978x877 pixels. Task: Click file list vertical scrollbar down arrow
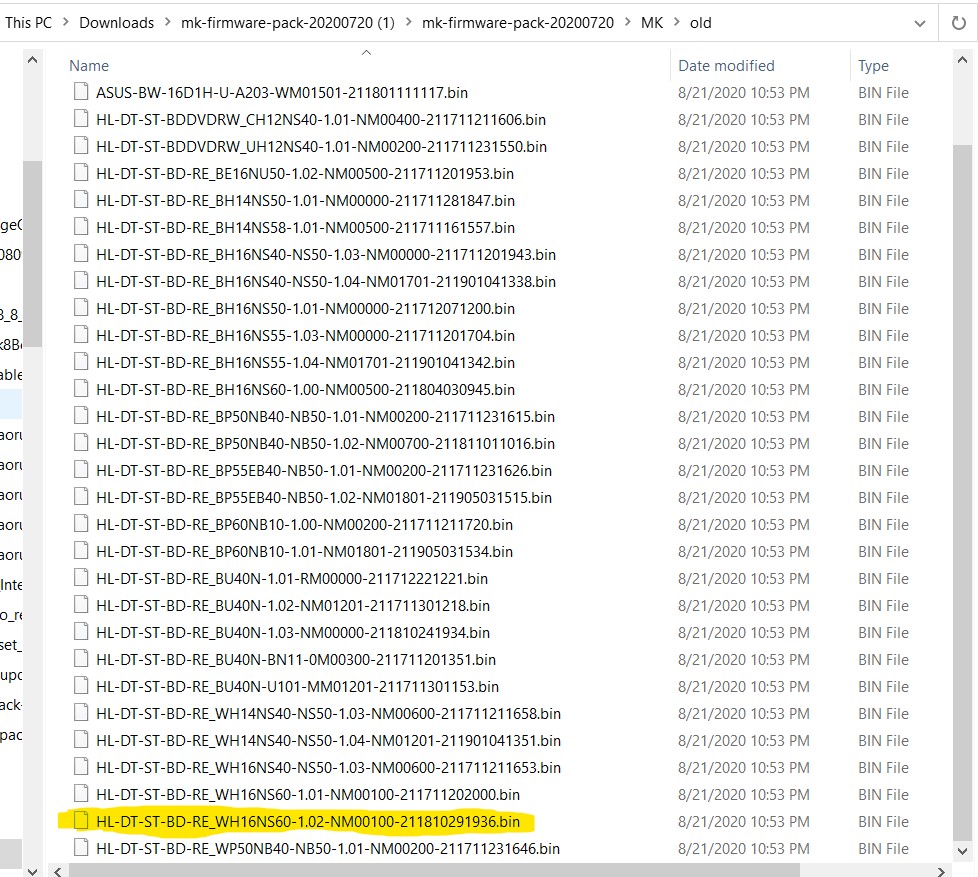tap(962, 851)
